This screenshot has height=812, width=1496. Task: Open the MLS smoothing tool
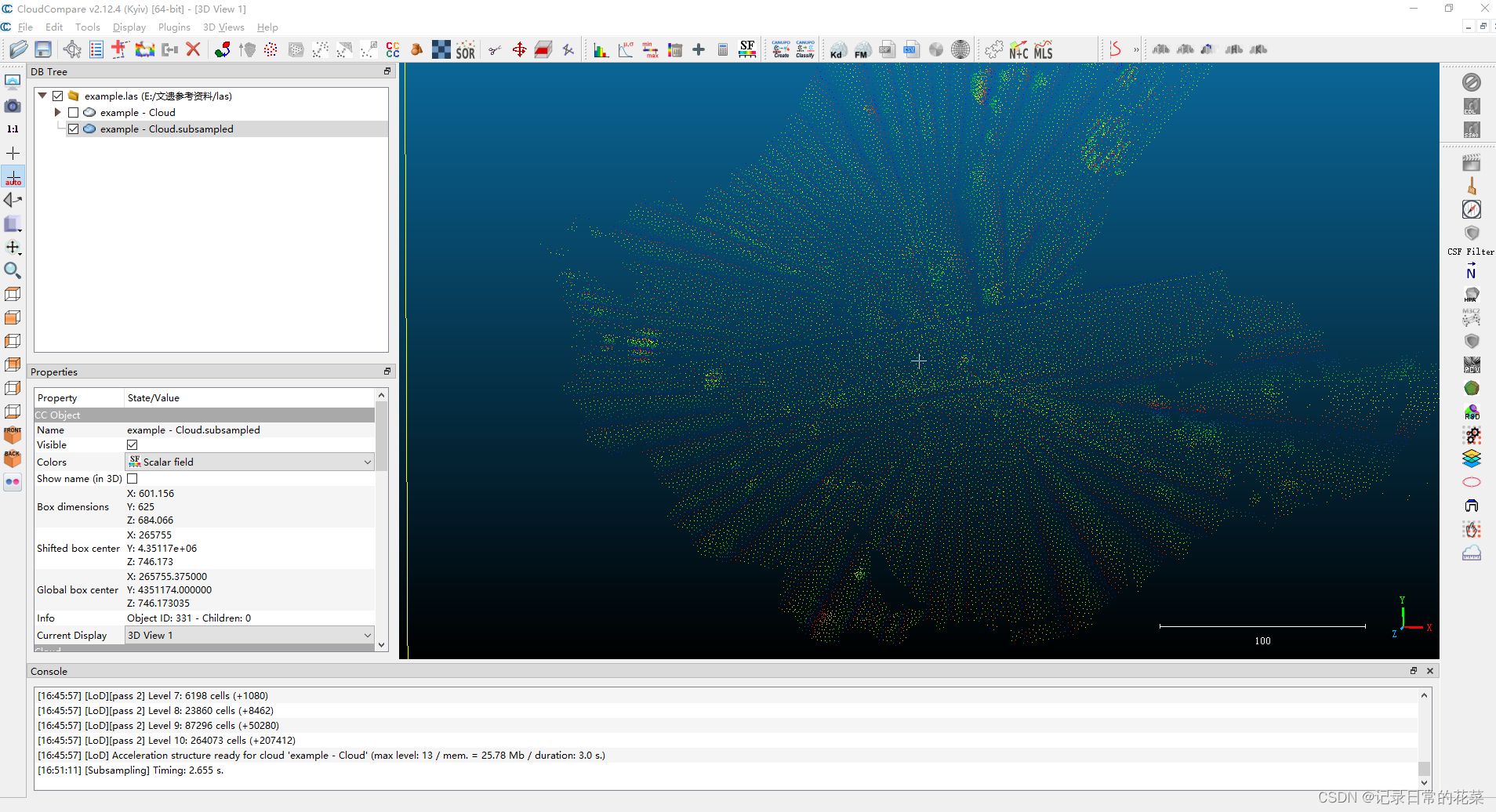tap(1043, 49)
